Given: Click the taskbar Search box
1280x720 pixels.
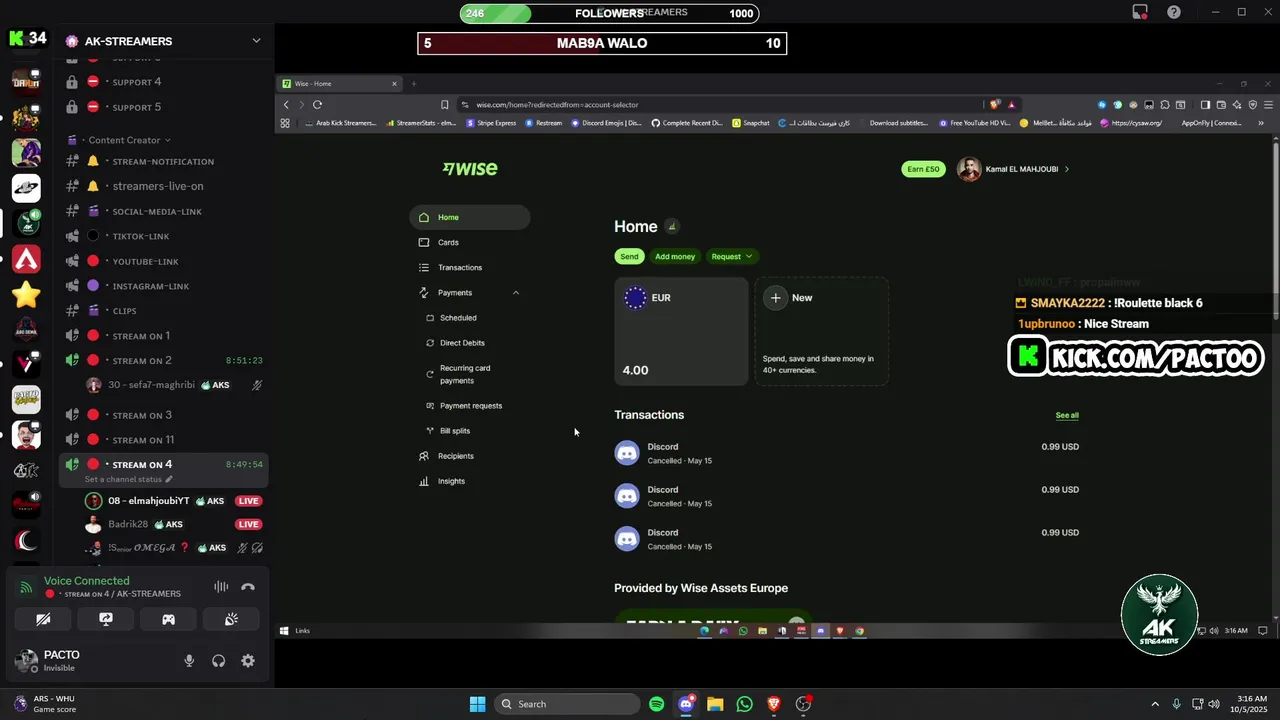Looking at the screenshot, I should click(567, 704).
